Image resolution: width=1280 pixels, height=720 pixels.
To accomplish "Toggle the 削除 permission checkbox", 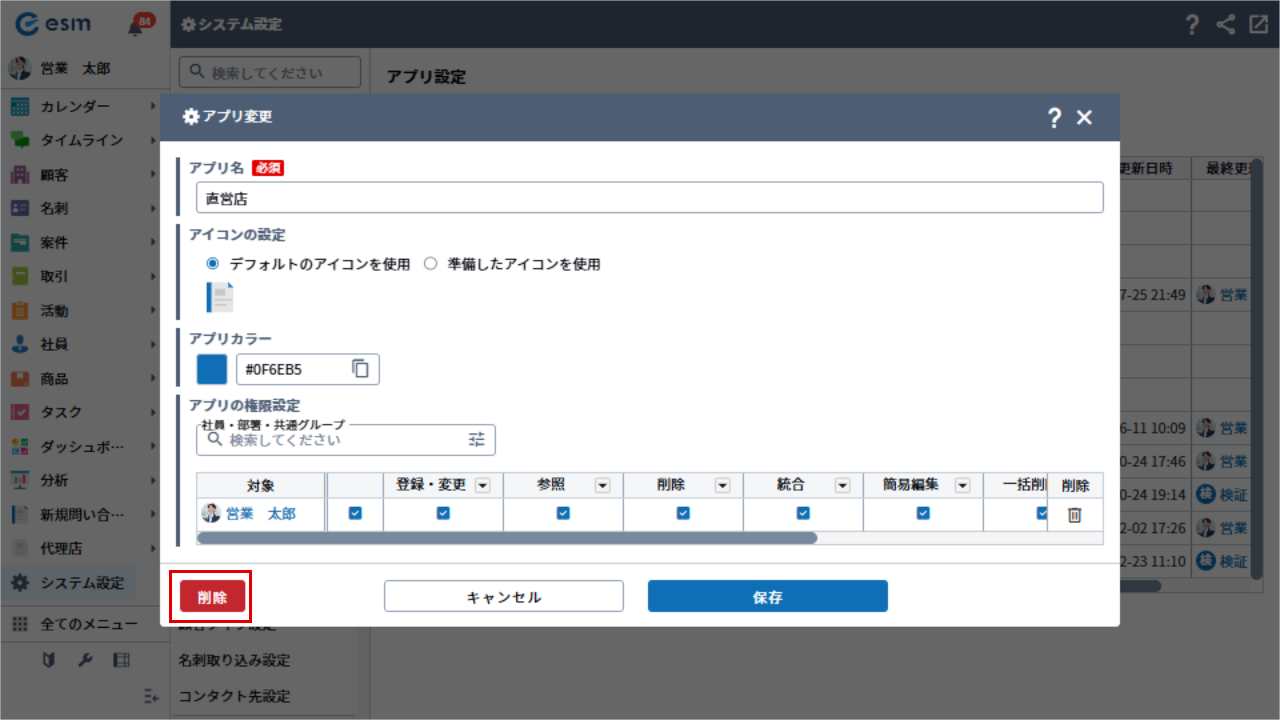I will (x=683, y=513).
